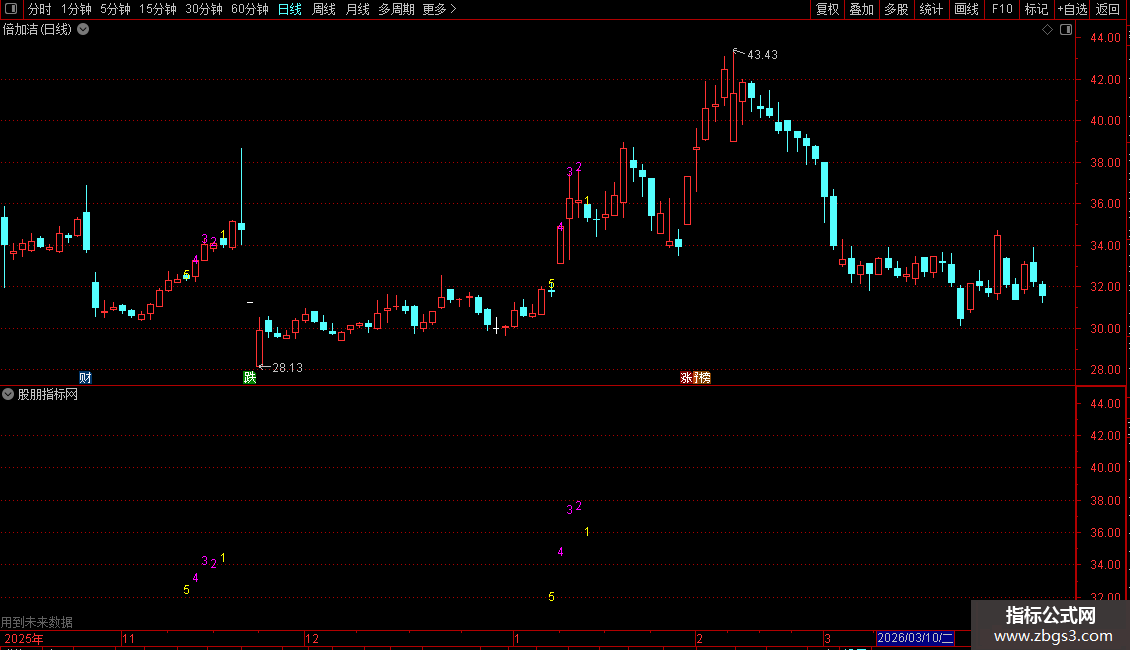Screen dimensions: 1130x650
Task: Click the 倍加洁(日线) chart title
Action: [x=37, y=30]
